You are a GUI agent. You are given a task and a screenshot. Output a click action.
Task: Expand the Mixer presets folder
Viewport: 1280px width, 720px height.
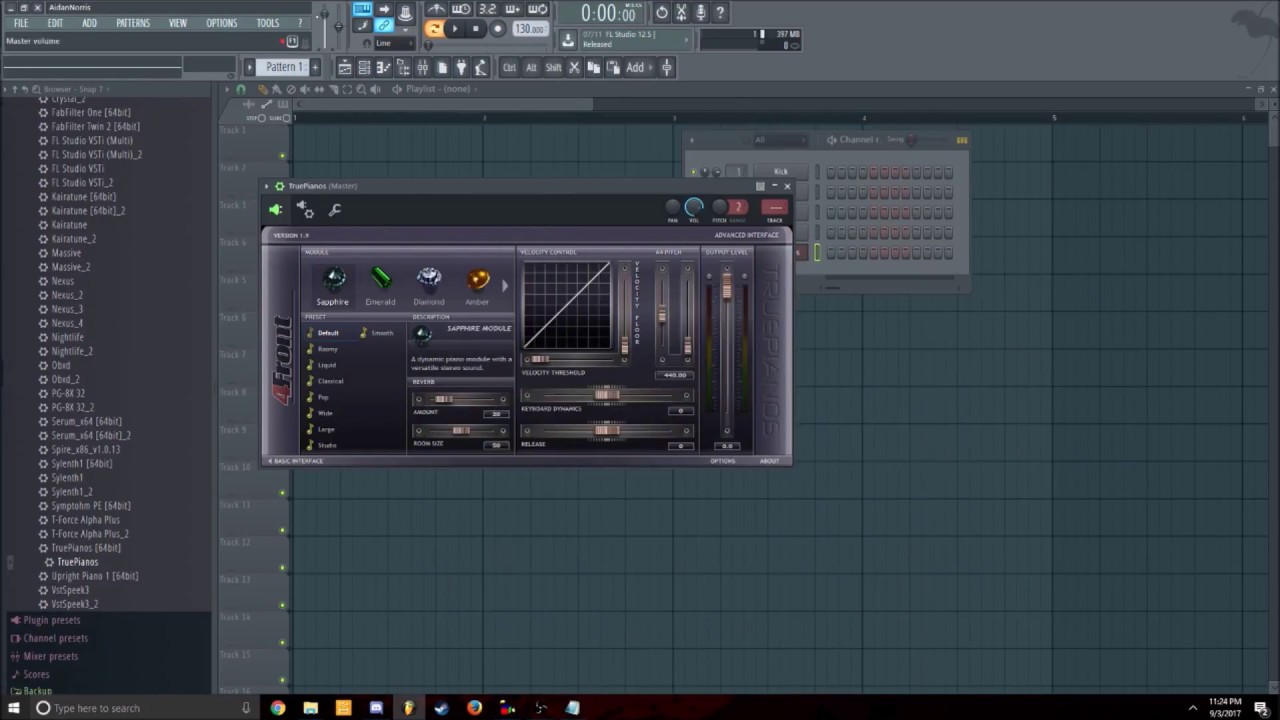click(50, 656)
